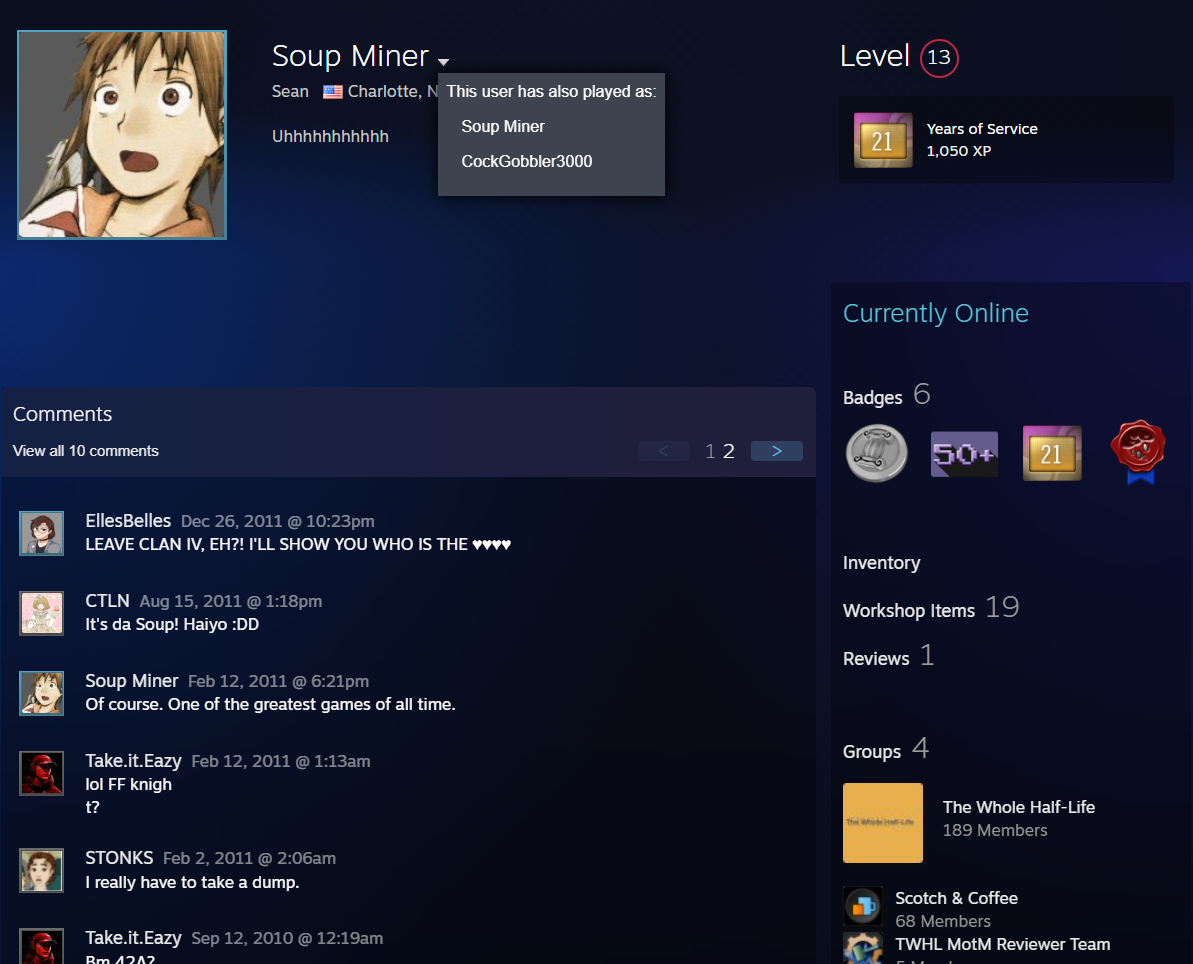Click the Scotch & Coffee group icon
Screen dimensions: 1193x964
[x=862, y=906]
